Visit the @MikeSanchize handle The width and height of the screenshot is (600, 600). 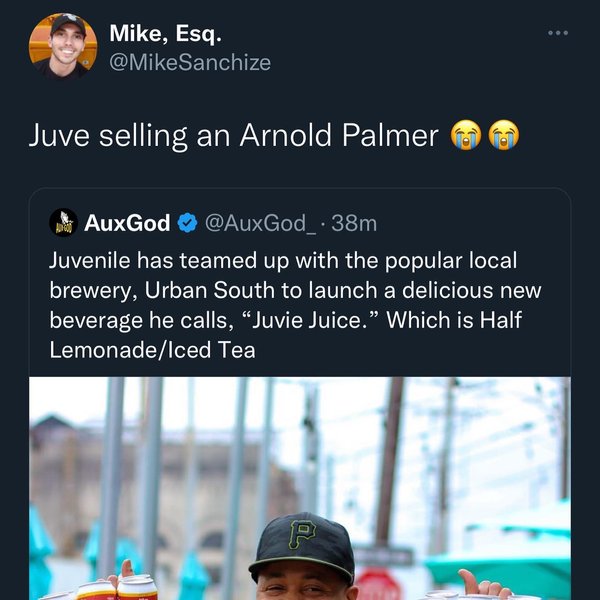coord(189,62)
